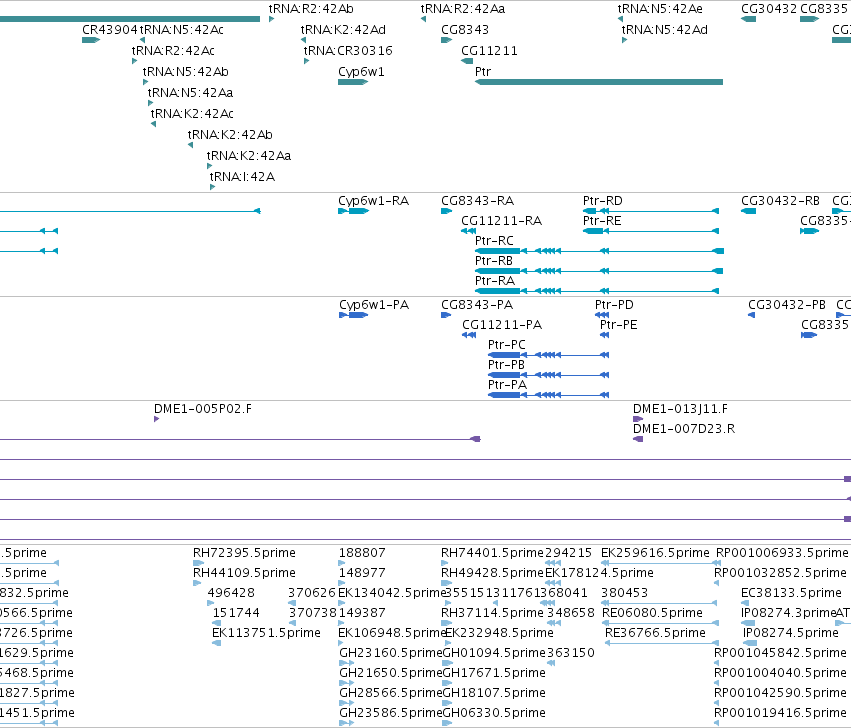Click EST 149387 label

tap(362, 613)
